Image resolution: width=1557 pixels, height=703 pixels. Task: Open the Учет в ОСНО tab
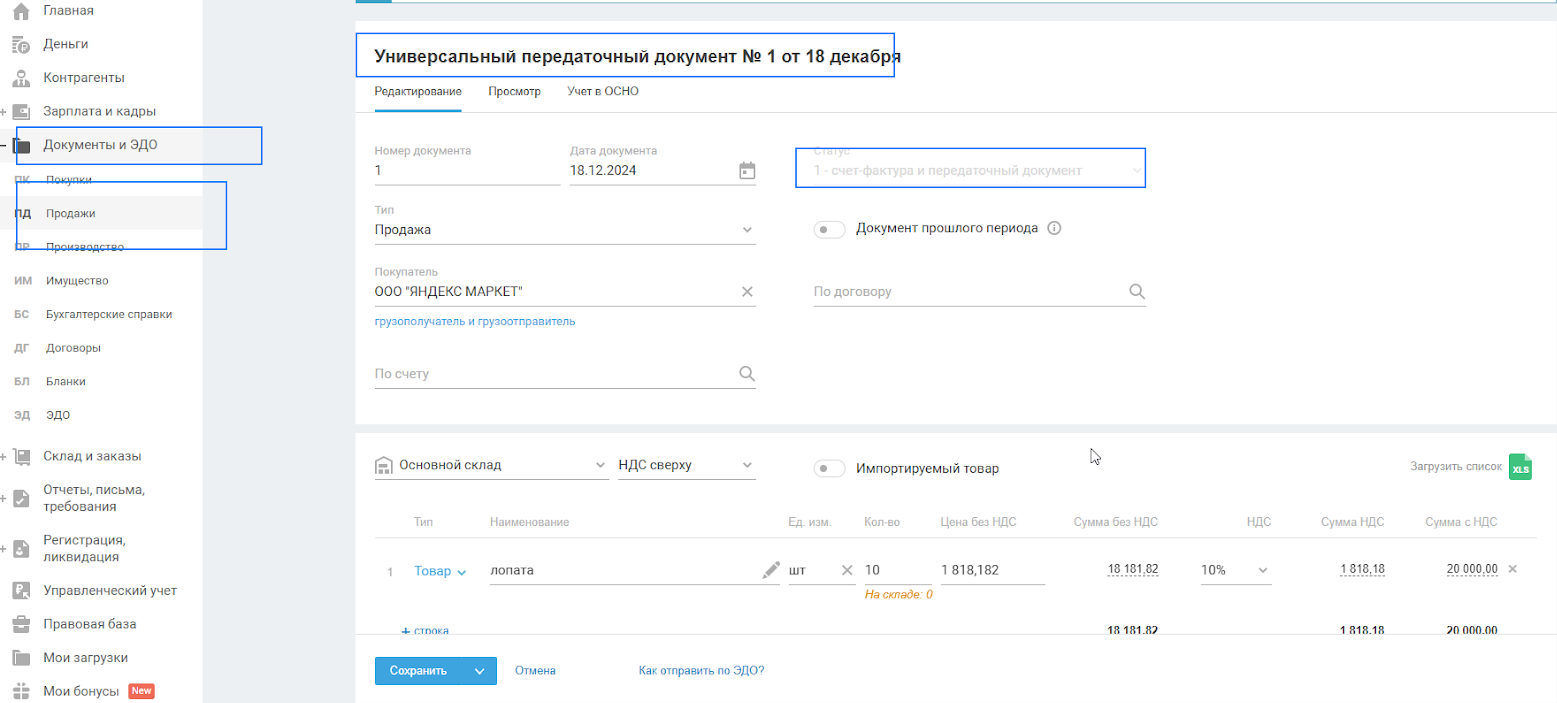tap(602, 92)
